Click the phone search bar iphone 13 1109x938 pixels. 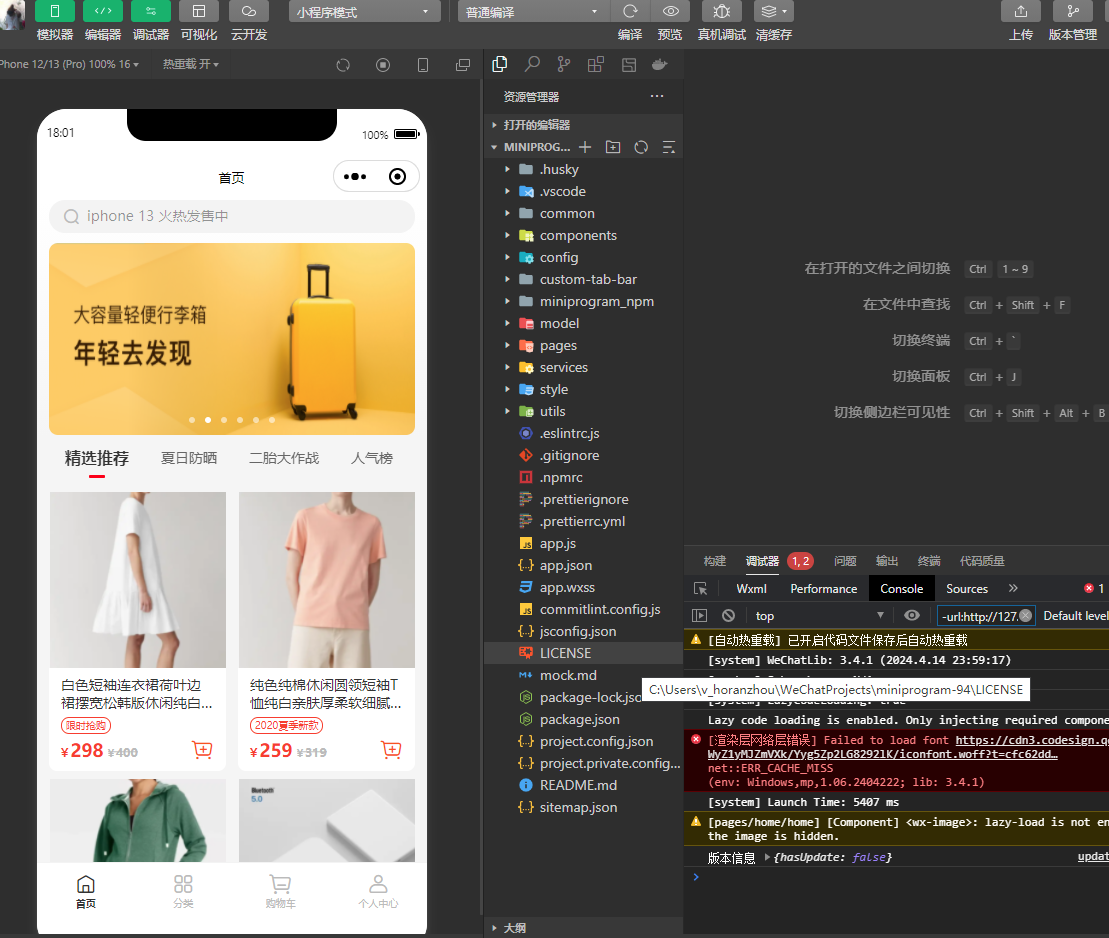[x=232, y=216]
